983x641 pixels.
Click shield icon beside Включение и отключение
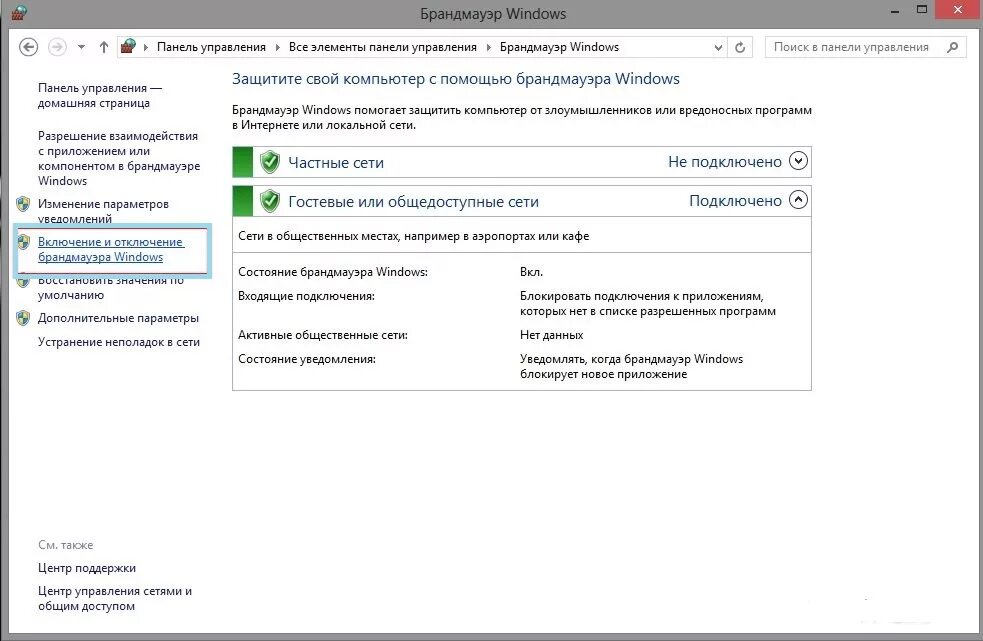coord(23,241)
